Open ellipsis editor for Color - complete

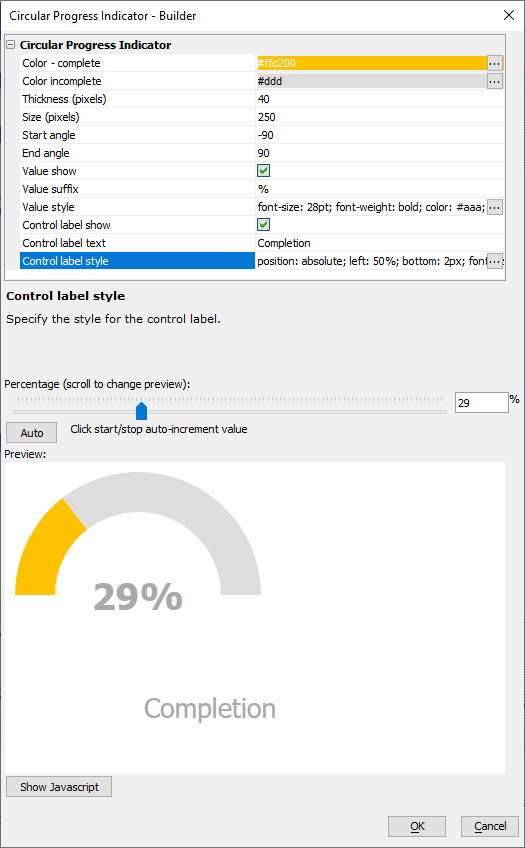[x=495, y=63]
